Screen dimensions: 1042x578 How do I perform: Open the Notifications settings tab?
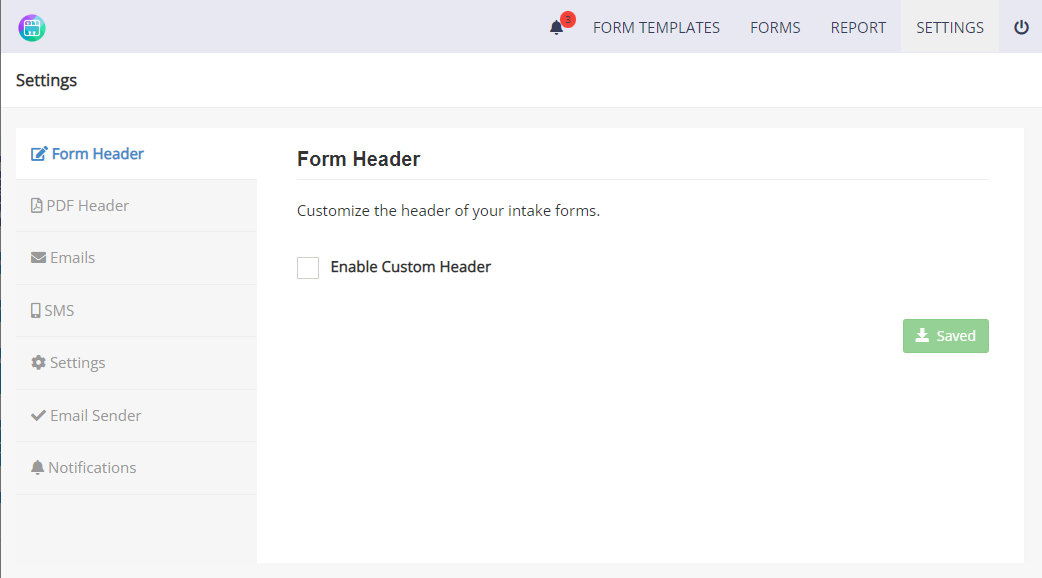click(x=136, y=468)
